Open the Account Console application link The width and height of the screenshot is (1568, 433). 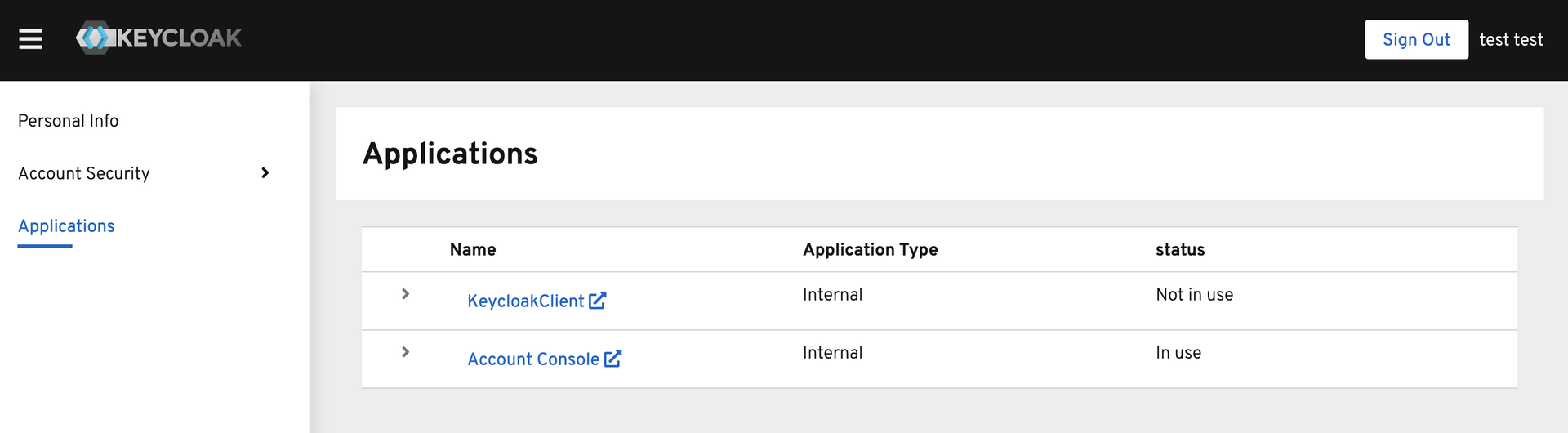point(532,359)
